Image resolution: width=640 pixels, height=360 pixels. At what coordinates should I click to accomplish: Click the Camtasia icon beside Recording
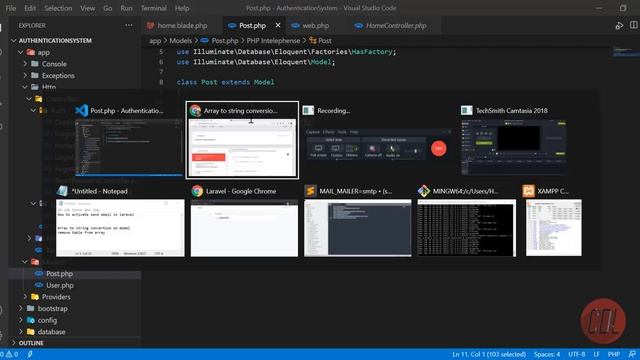pos(308,111)
